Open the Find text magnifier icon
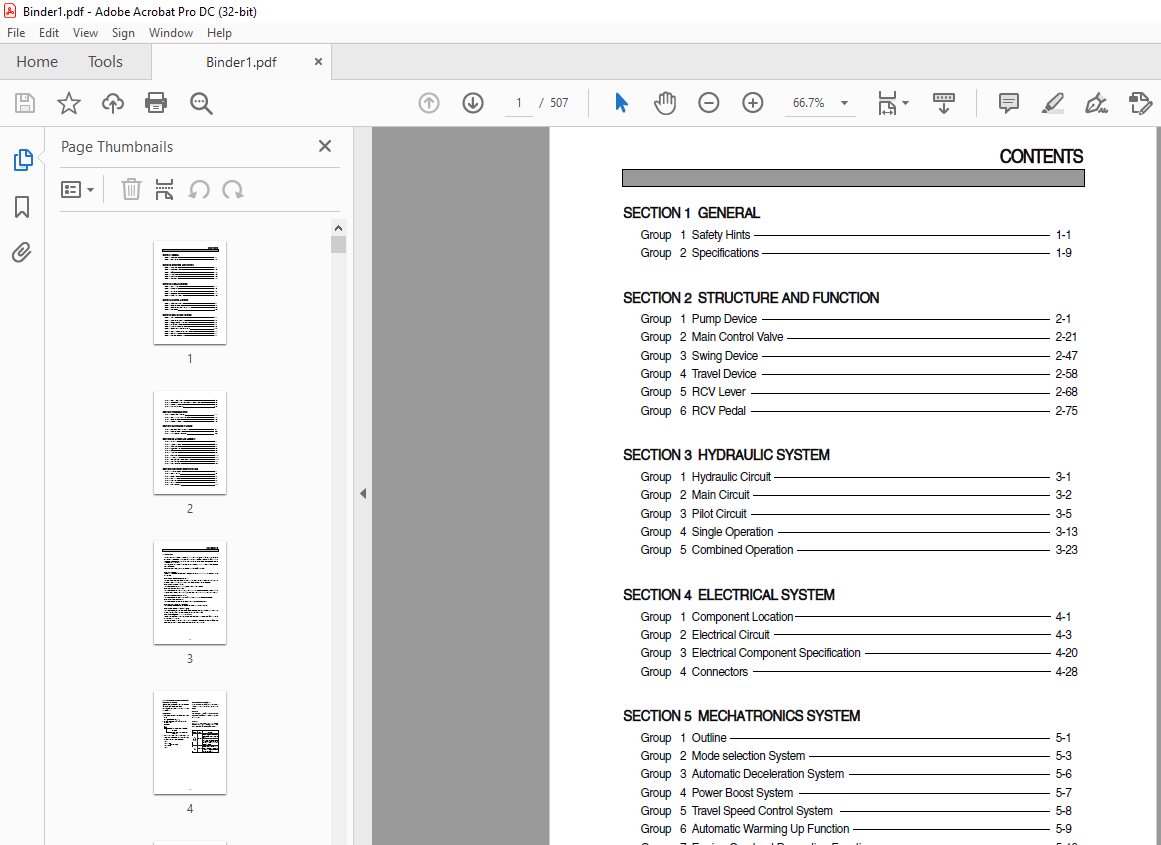This screenshot has width=1161, height=845. pos(201,103)
